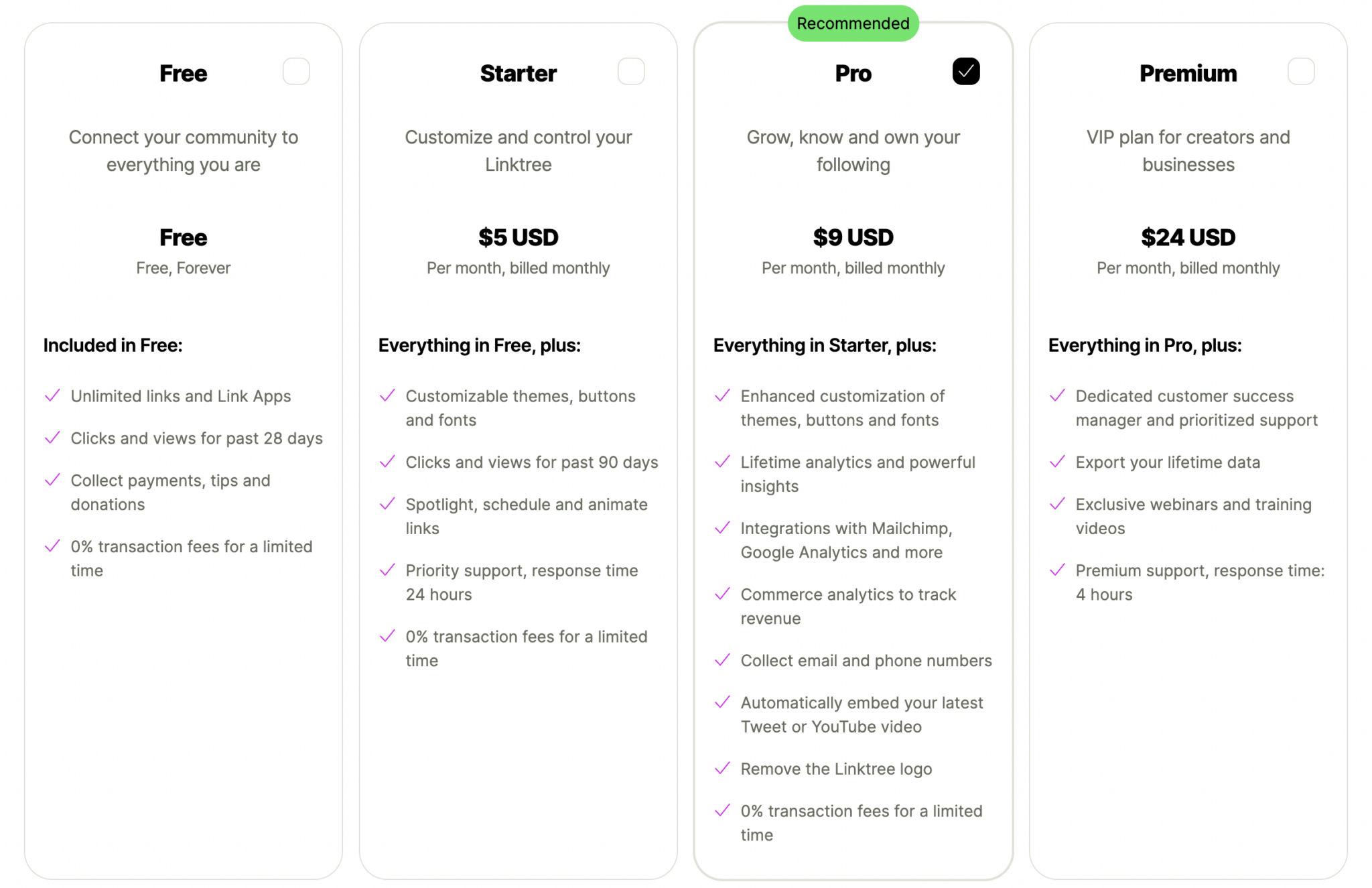Tick the Starter plan checkbox

(x=631, y=72)
